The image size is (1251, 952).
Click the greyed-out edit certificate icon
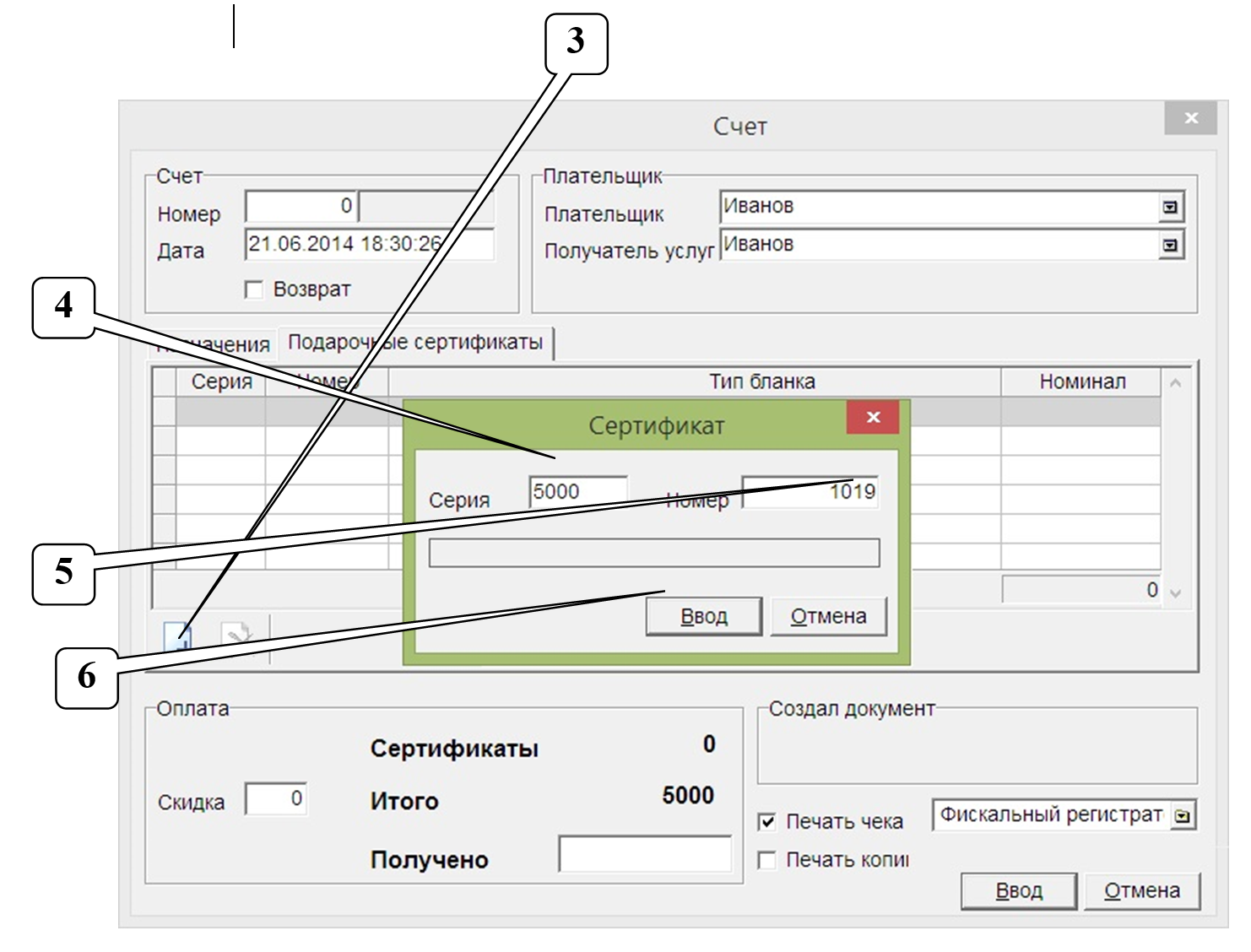[x=237, y=635]
